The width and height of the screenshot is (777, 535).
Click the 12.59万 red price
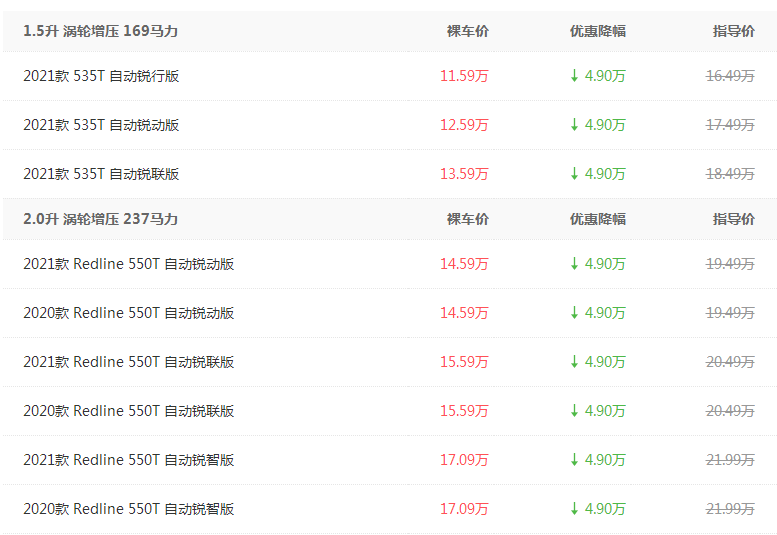click(464, 125)
